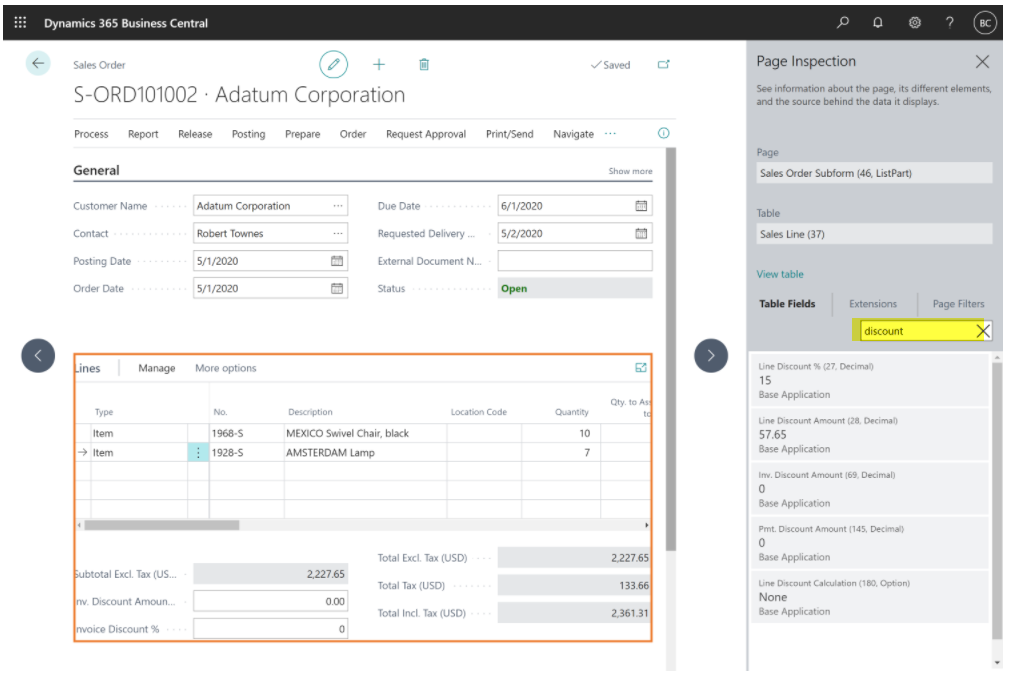The image size is (1022, 673).
Task: Open page in new window icon
Action: point(664,64)
